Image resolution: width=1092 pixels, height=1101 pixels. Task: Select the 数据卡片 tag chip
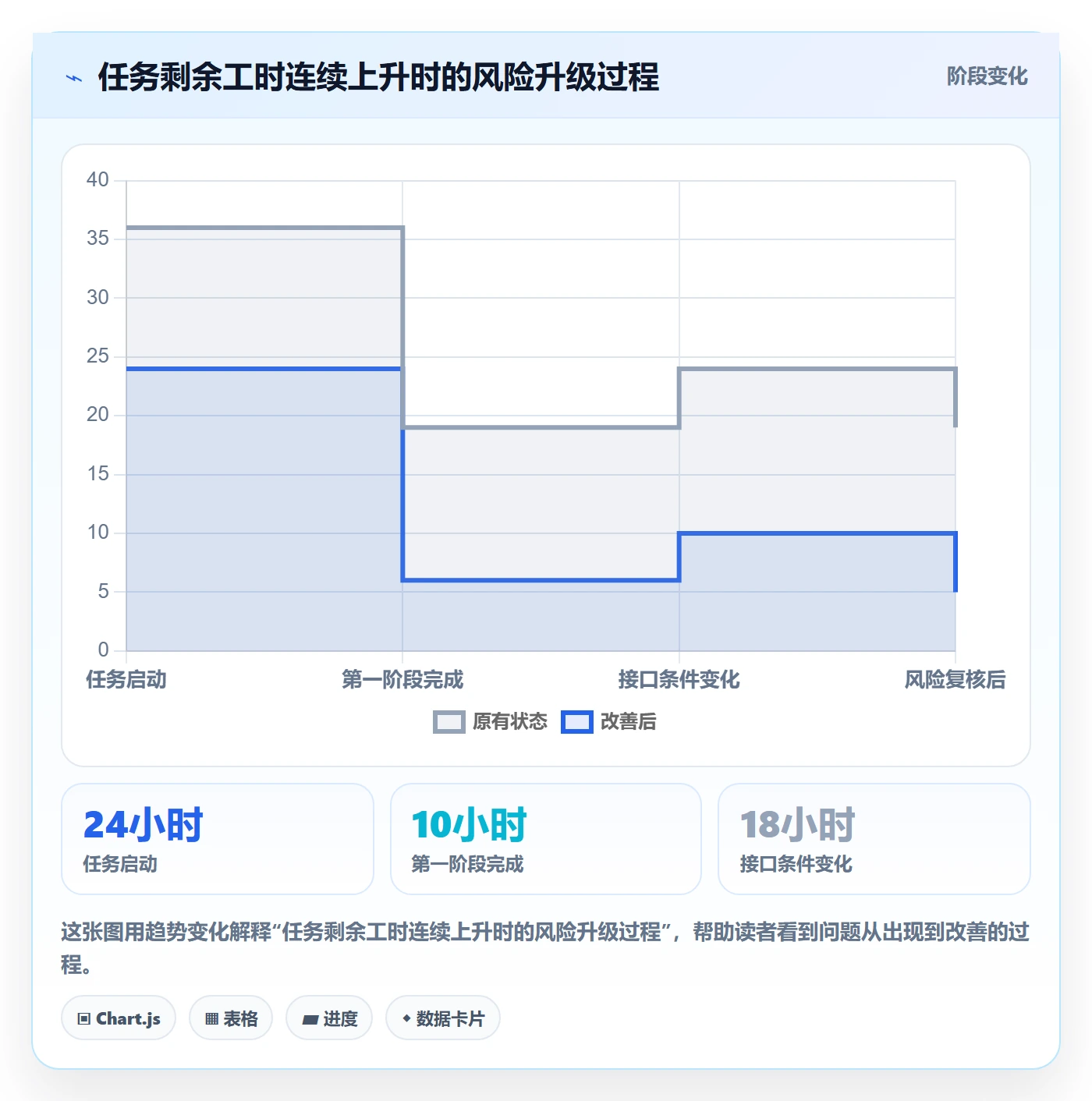point(443,1018)
